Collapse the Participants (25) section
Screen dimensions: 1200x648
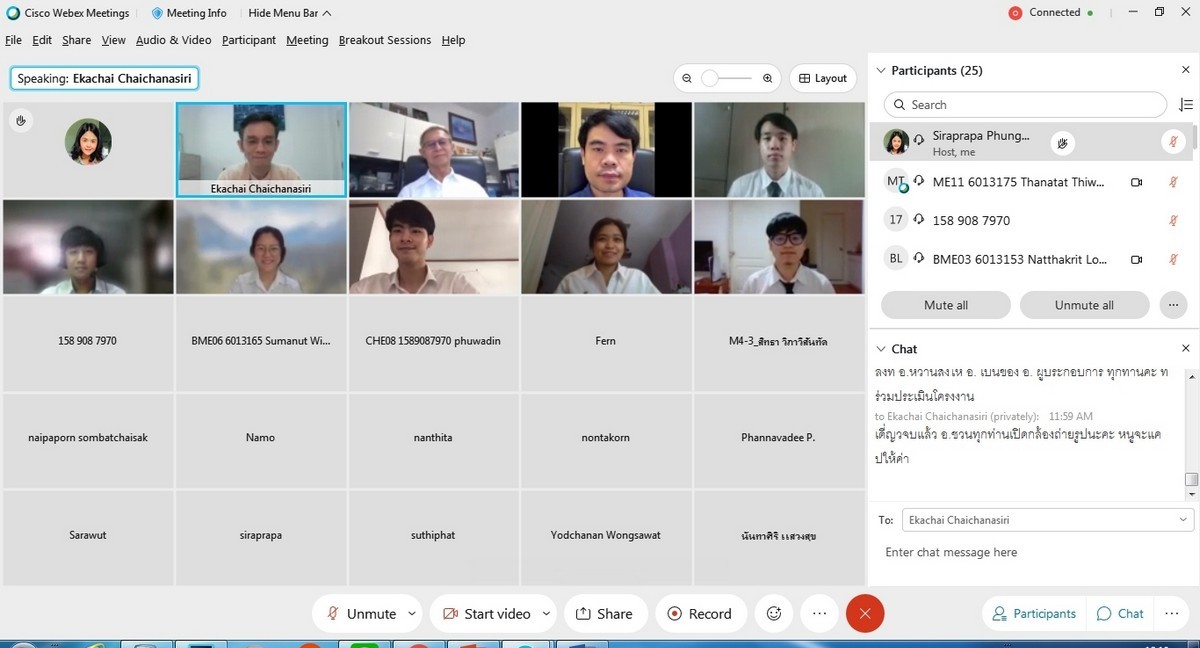click(881, 71)
